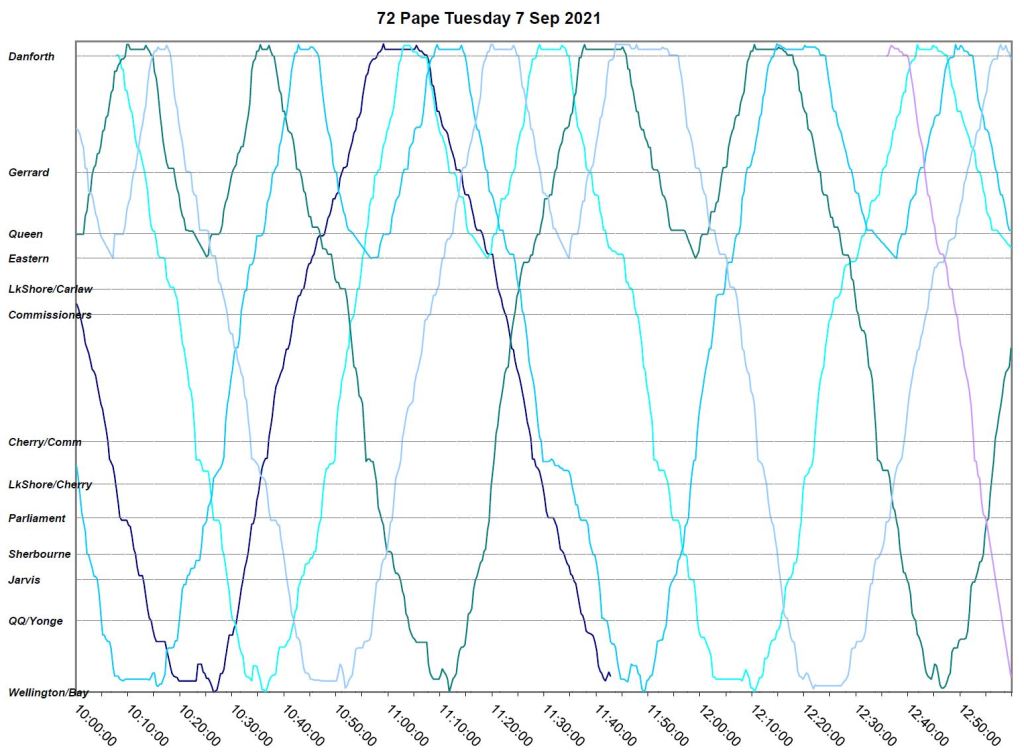Click the 11:00:00 time axis label
This screenshot has height=754, width=1024.
click(x=409, y=724)
